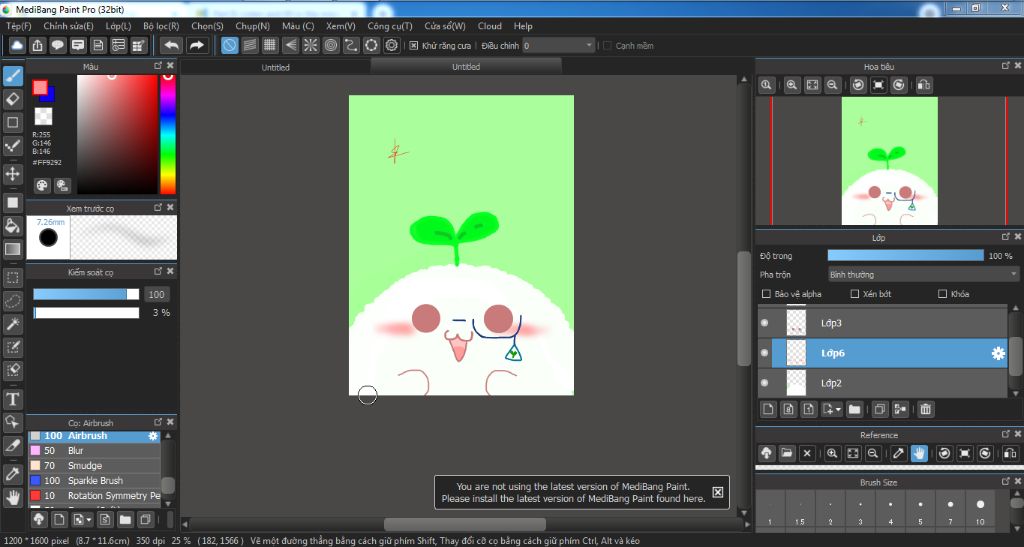
Task: Undock the Lớp layers panel
Action: [1006, 237]
